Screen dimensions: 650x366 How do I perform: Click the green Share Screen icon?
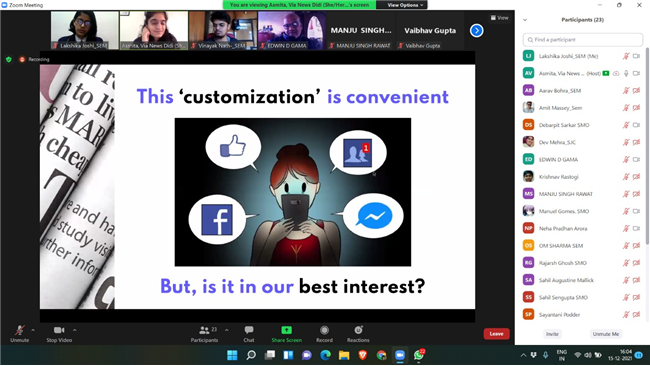pyautogui.click(x=286, y=330)
